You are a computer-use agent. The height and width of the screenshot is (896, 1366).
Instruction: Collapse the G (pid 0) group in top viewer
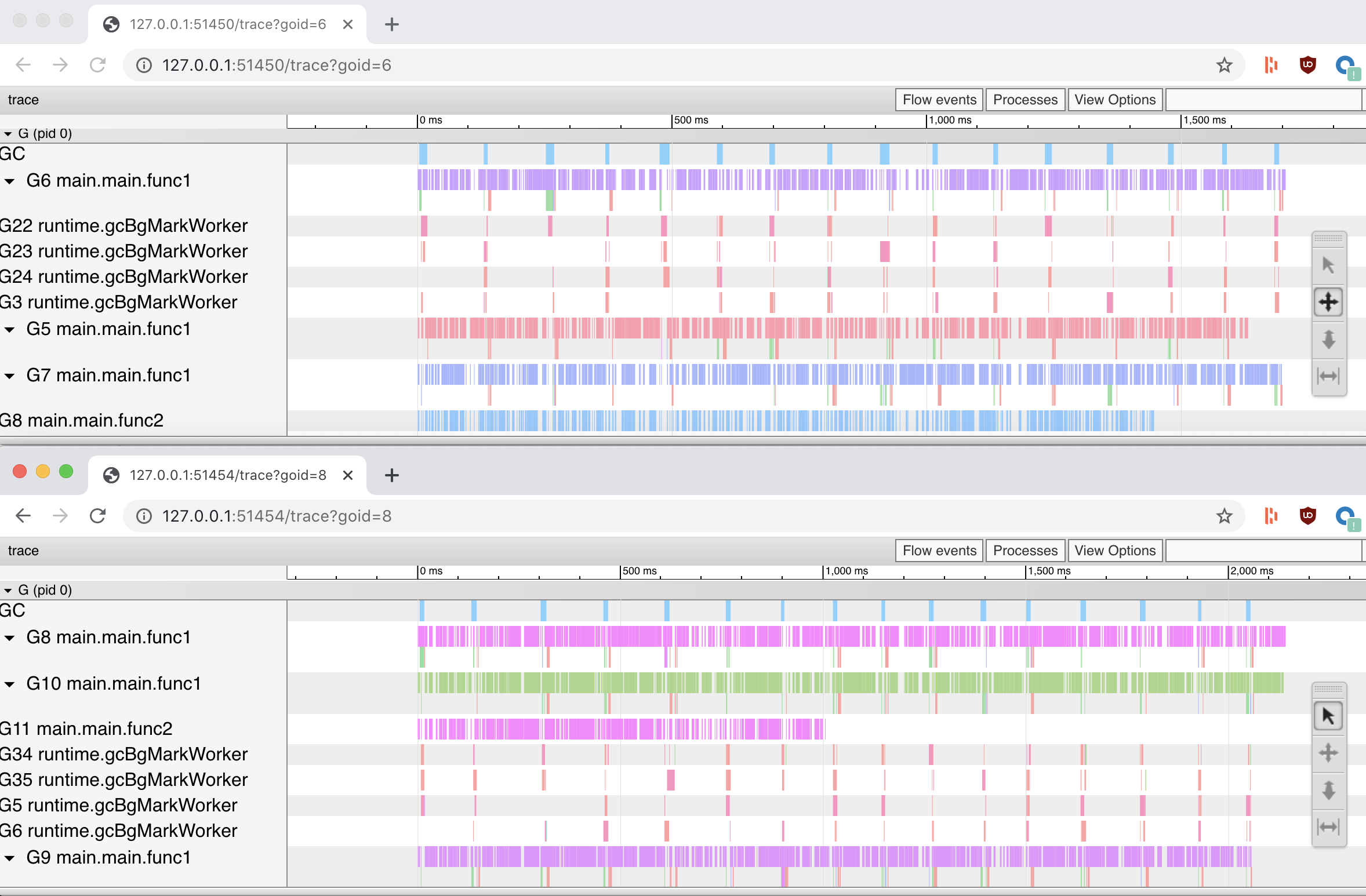tap(8, 133)
